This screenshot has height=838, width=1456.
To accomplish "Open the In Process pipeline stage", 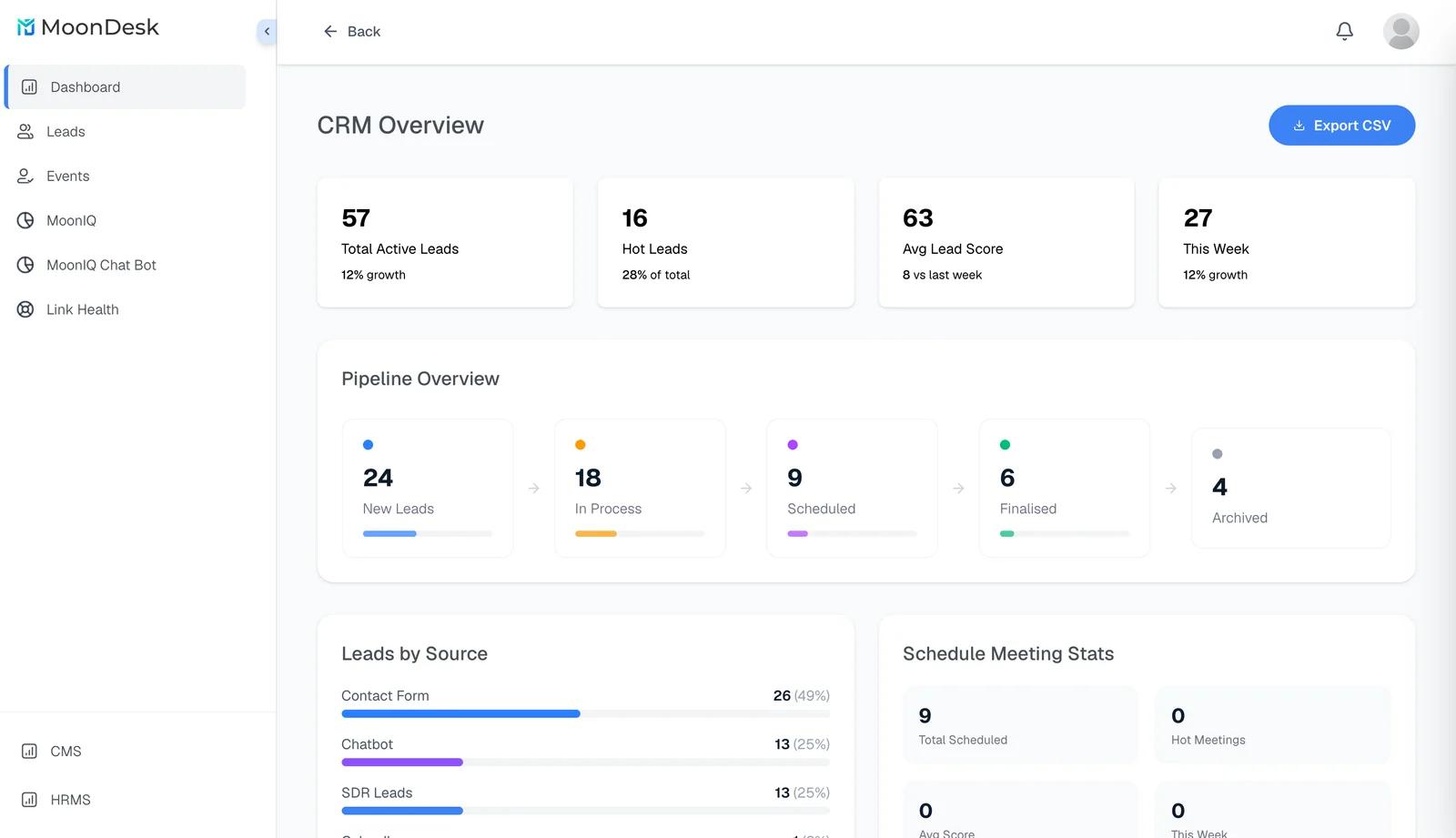I will pos(640,489).
